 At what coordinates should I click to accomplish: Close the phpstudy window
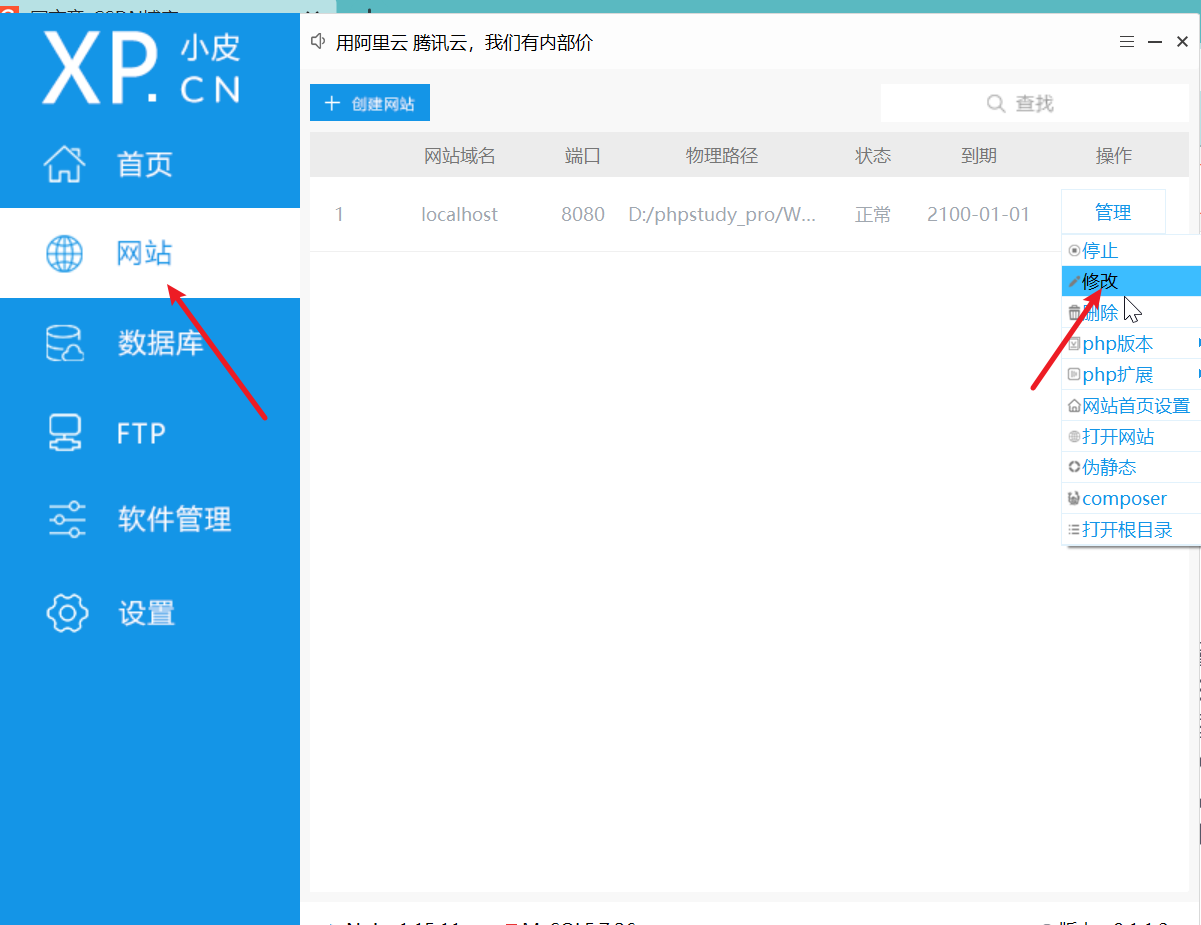pyautogui.click(x=1182, y=42)
